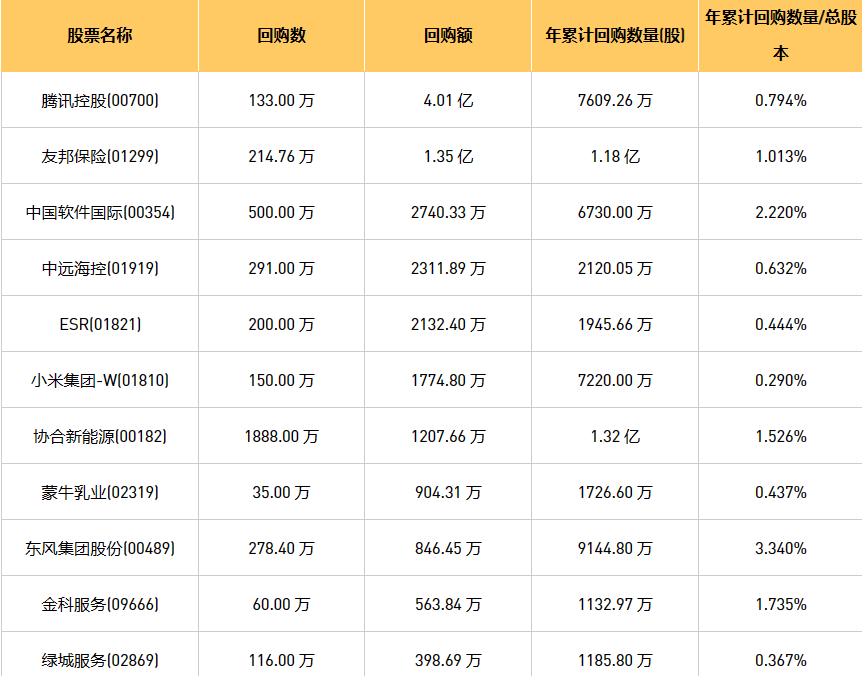Click the 1.32 亿 cumulative buyback cell
The height and width of the screenshot is (676, 862).
[x=615, y=436]
